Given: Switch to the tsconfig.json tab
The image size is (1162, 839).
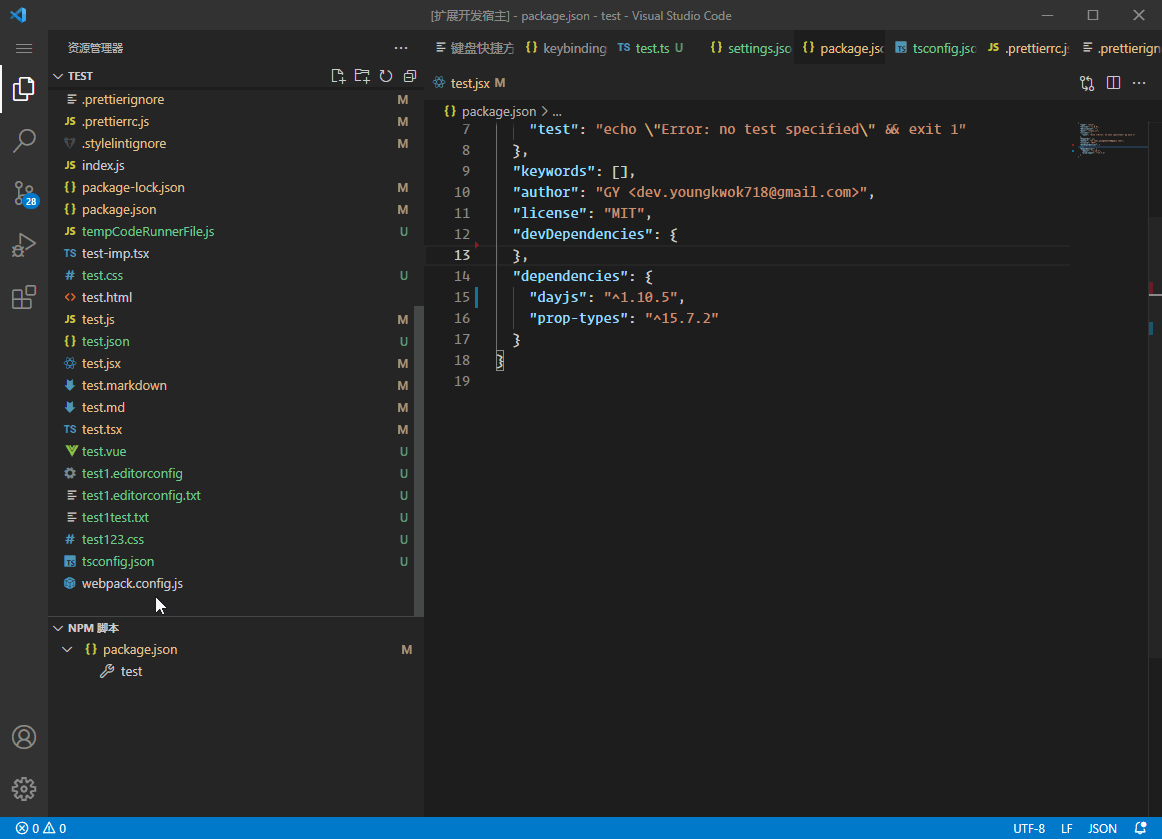Looking at the screenshot, I should click(935, 48).
